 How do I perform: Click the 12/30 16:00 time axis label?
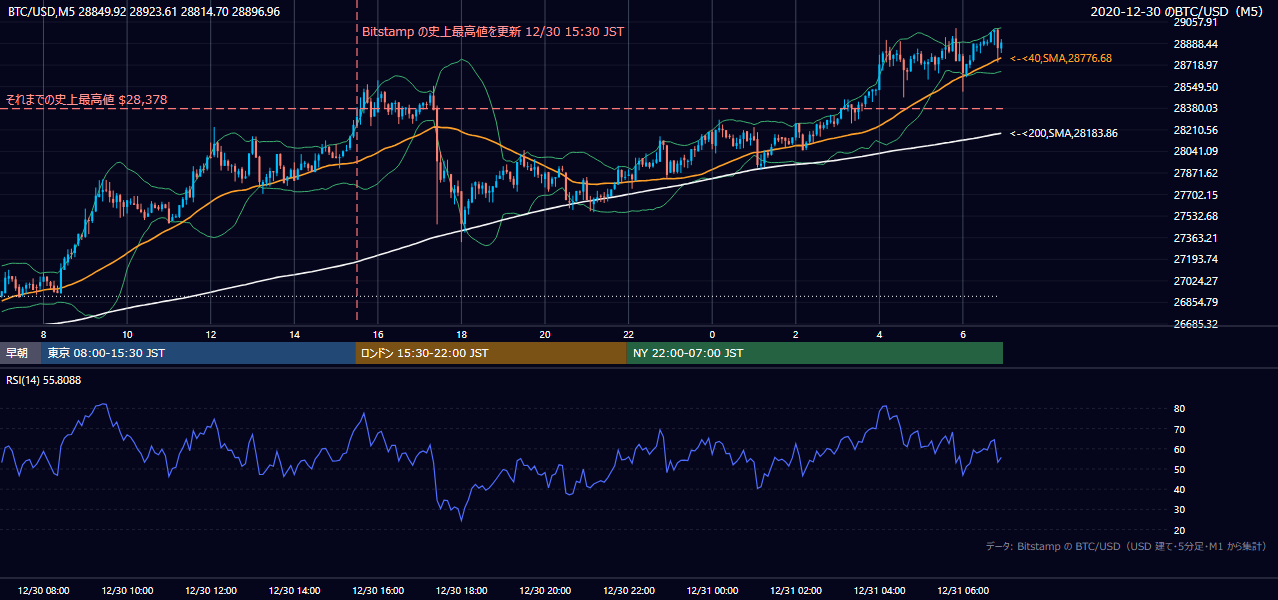[378, 591]
